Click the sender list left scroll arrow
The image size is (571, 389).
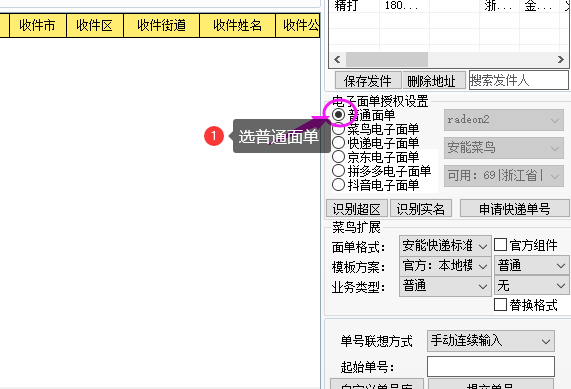coord(337,59)
